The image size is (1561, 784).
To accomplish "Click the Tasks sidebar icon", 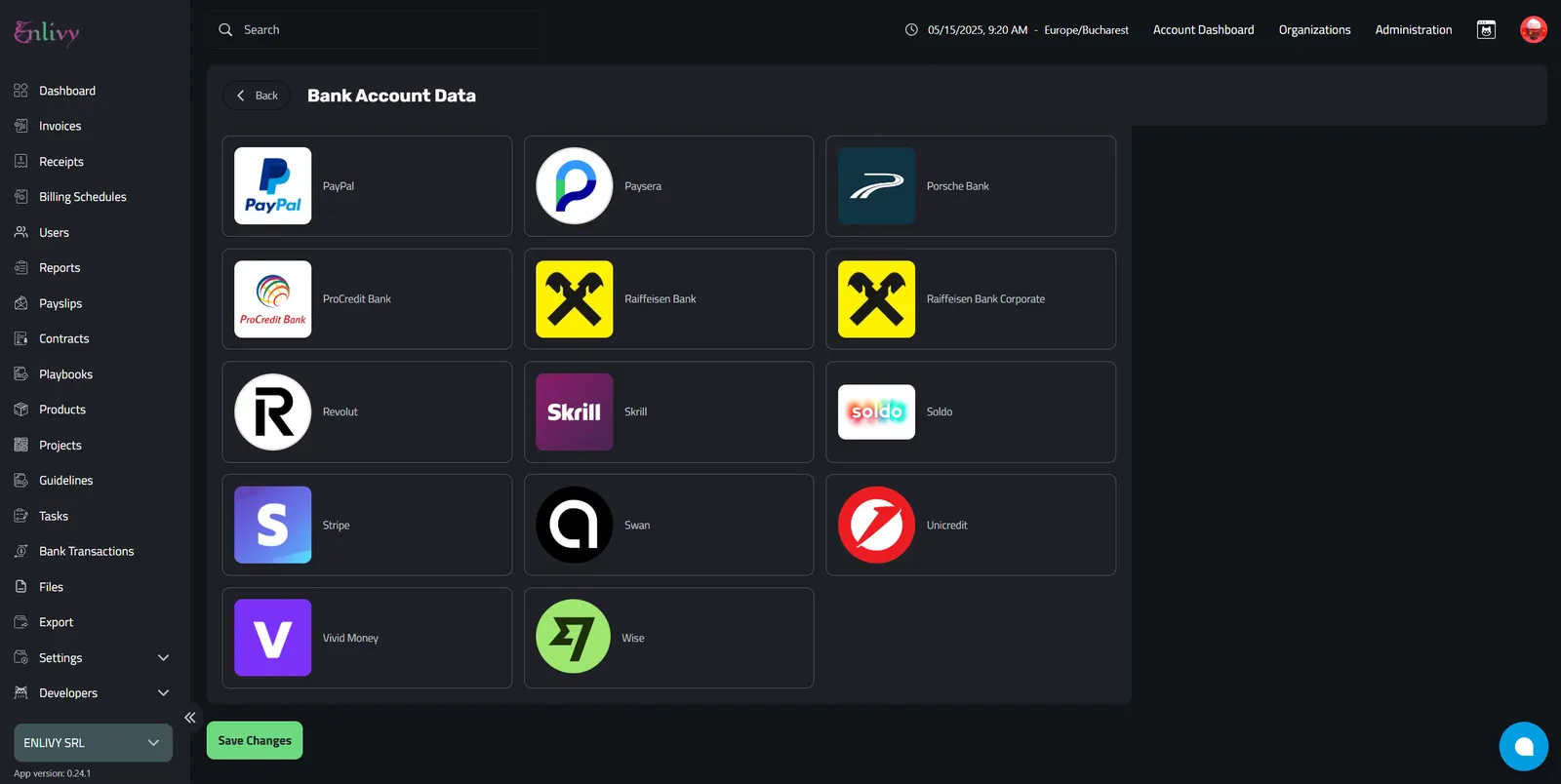I will tap(20, 516).
